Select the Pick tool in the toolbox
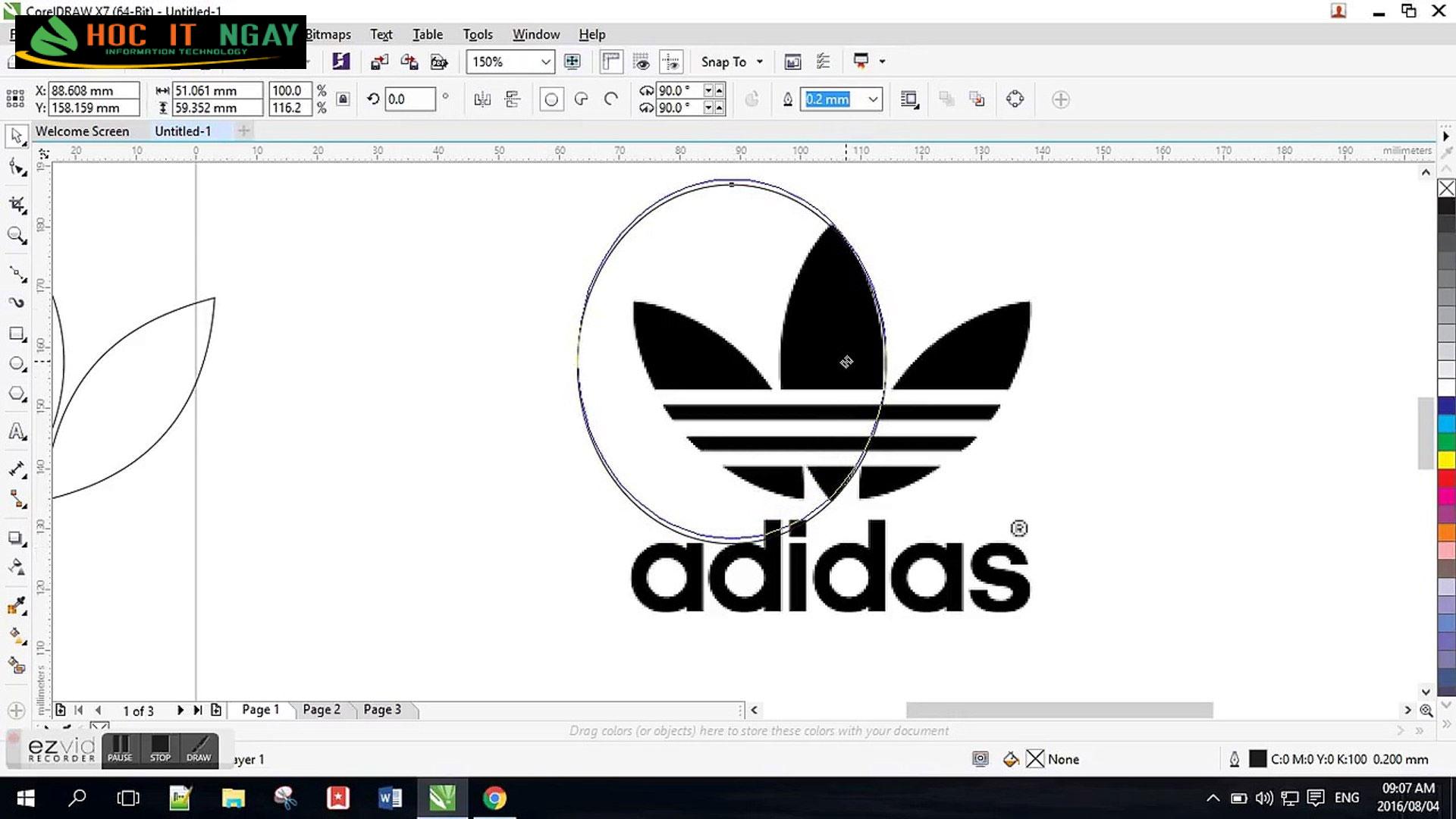This screenshot has height=819, width=1456. click(16, 136)
